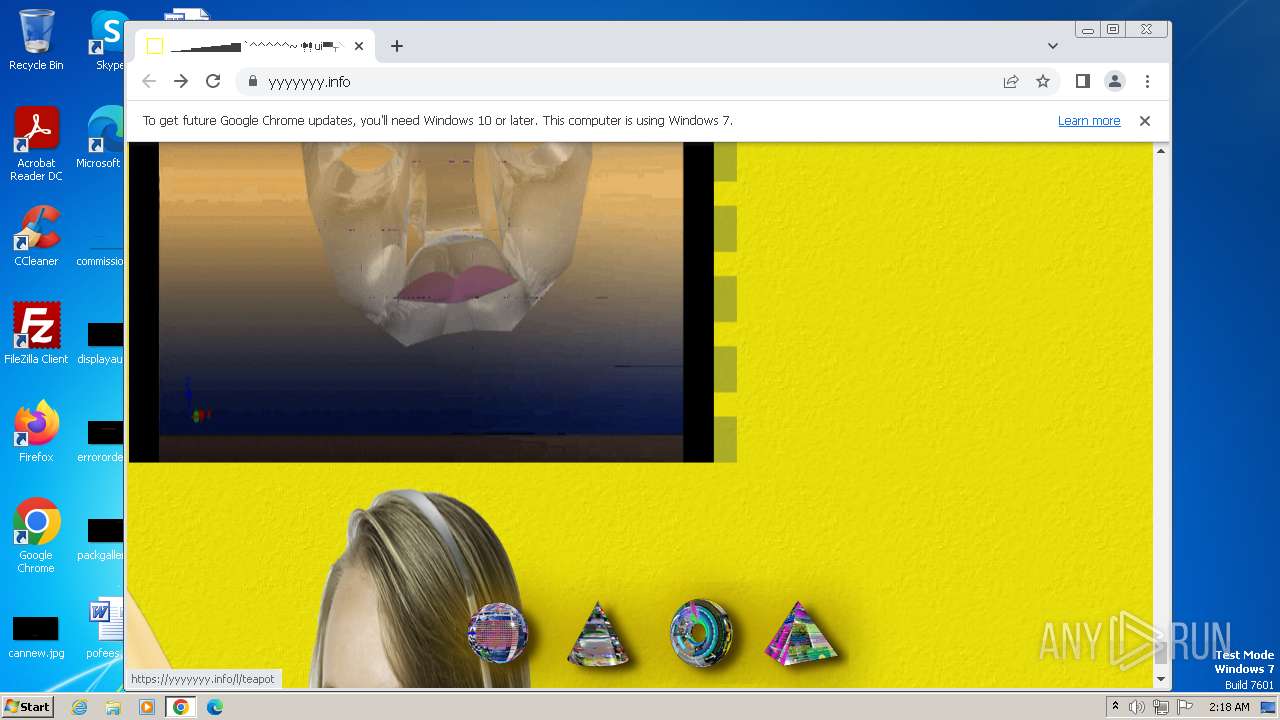Reload the yyyyyyy.info page
This screenshot has height=720, width=1280.
[213, 82]
